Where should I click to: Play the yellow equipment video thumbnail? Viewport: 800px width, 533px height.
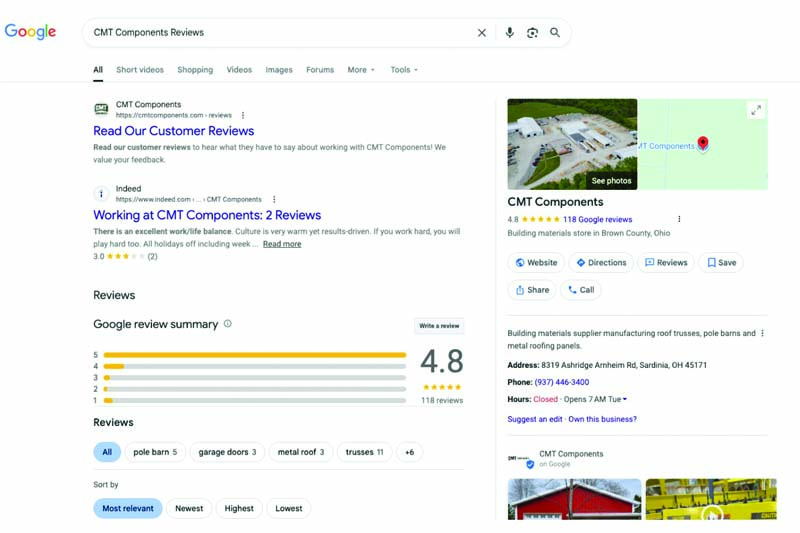pyautogui.click(x=711, y=499)
